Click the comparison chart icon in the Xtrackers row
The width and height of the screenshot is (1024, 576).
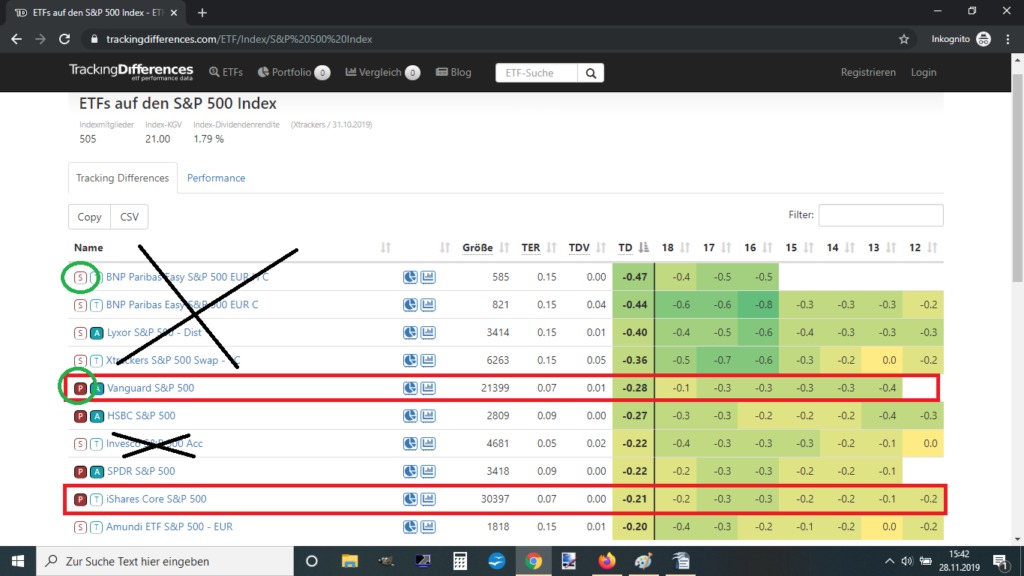(428, 360)
